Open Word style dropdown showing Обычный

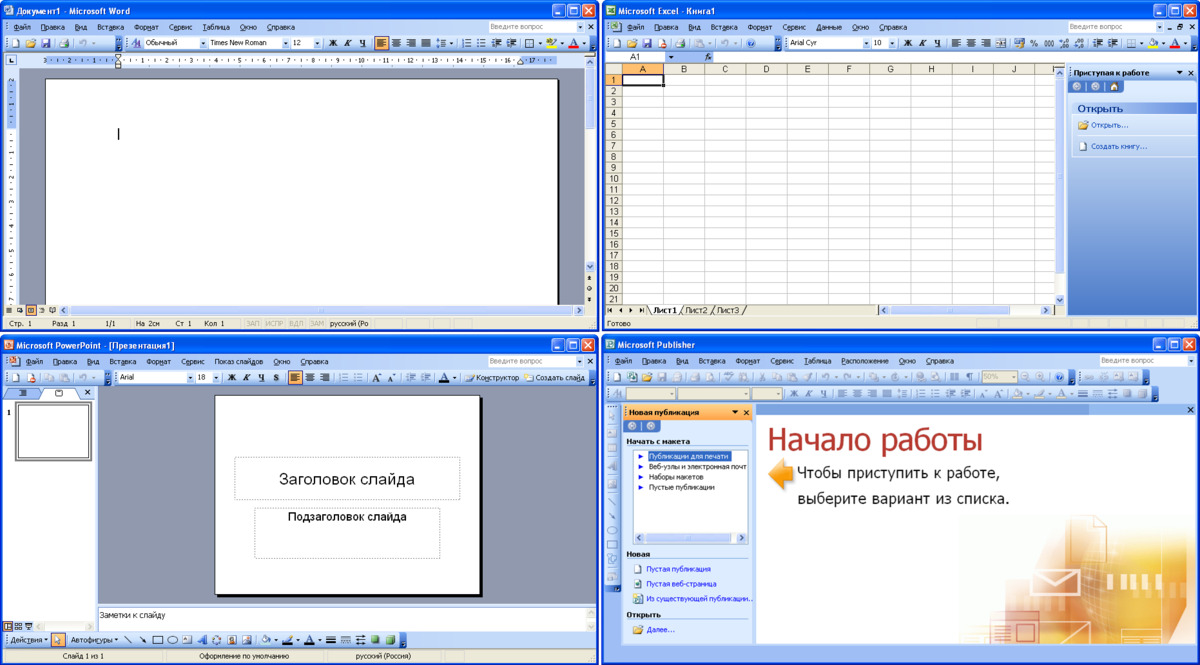pyautogui.click(x=203, y=43)
